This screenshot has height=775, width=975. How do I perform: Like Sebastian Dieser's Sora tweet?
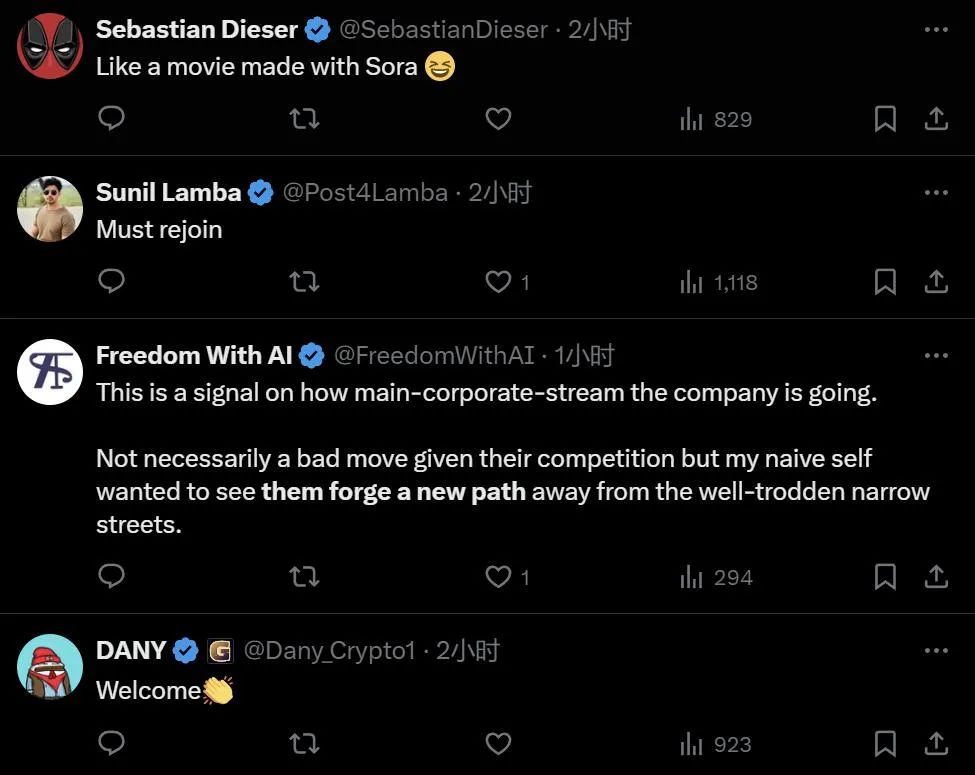point(498,118)
